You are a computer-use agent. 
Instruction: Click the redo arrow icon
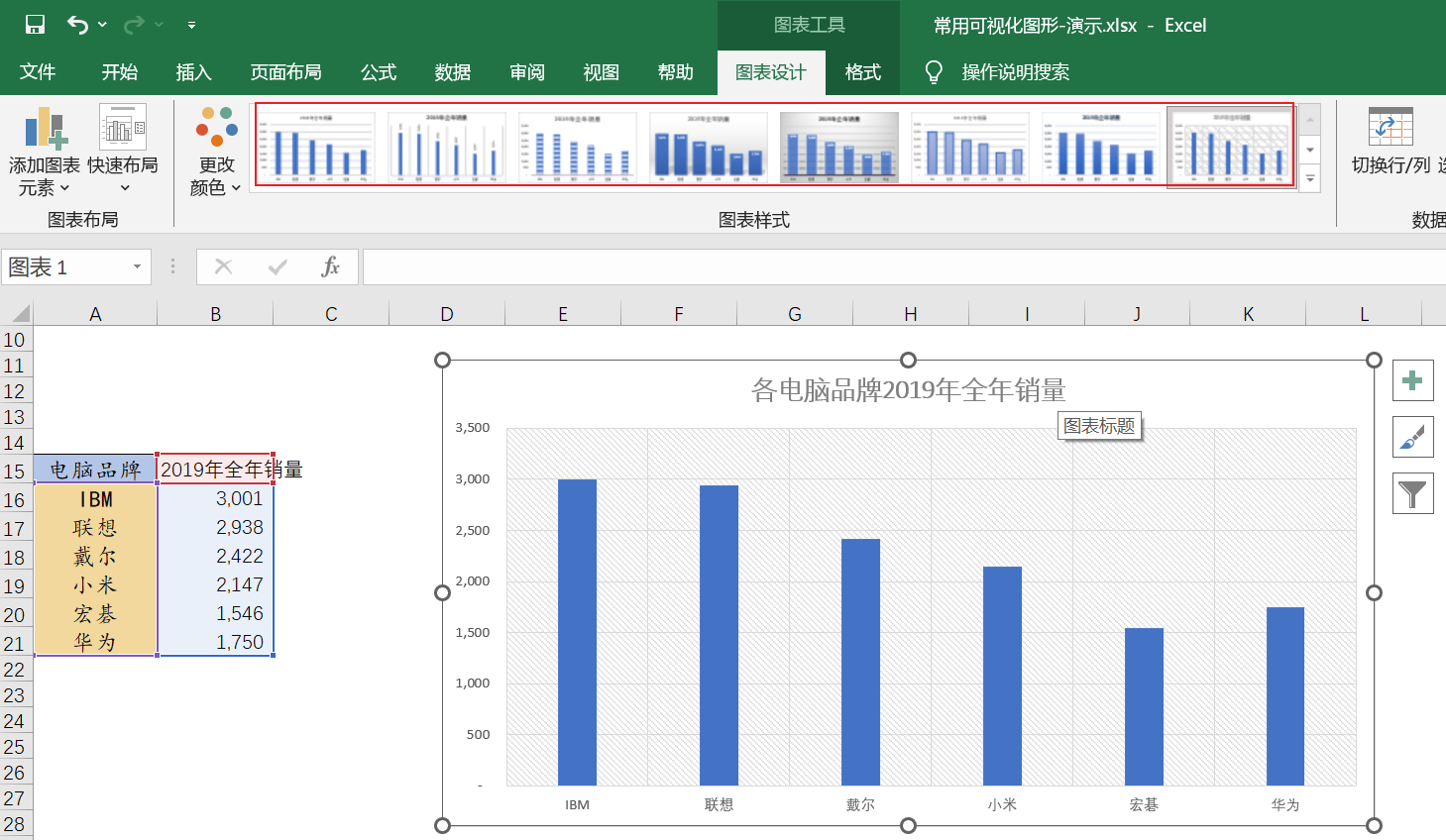pos(135,25)
